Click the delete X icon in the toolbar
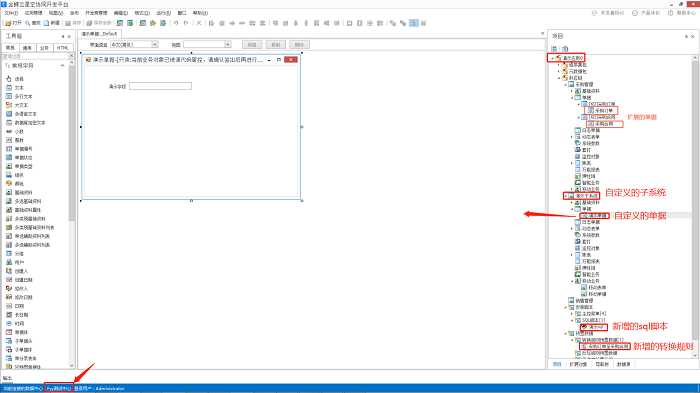This screenshot has height=393, width=700. 199,23
